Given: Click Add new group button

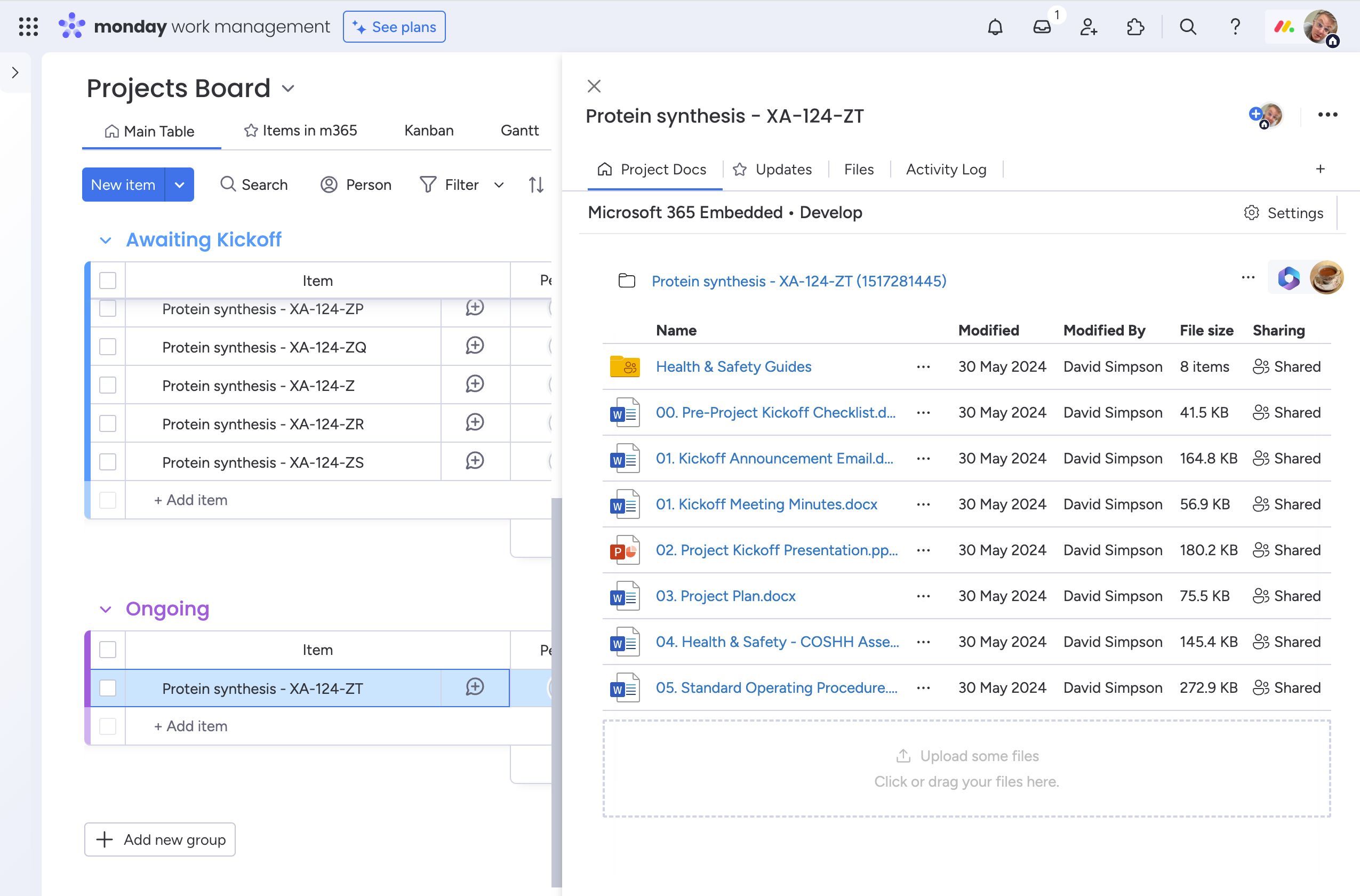Looking at the screenshot, I should point(160,839).
